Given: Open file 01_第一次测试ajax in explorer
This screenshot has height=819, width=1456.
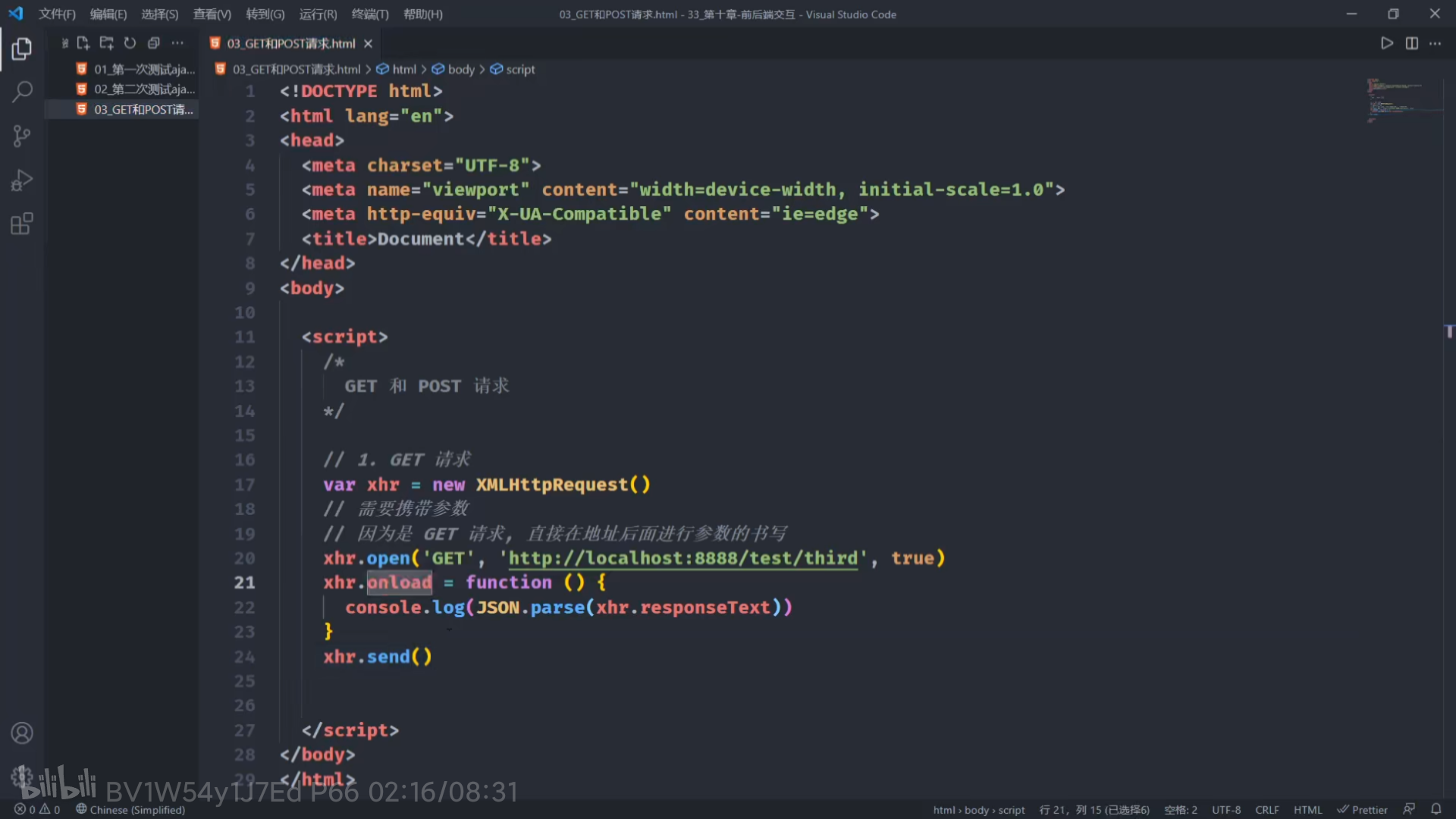Looking at the screenshot, I should pyautogui.click(x=144, y=69).
